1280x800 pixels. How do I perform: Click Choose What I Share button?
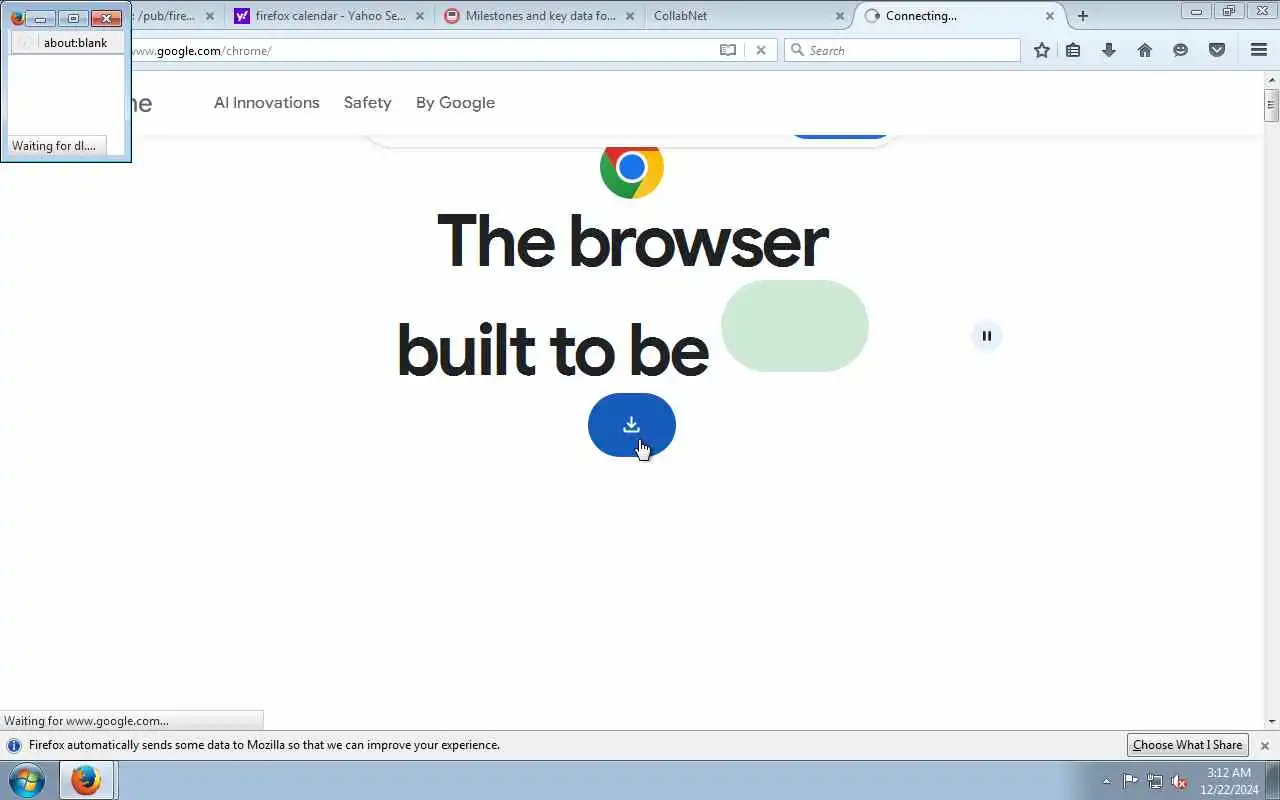[1188, 745]
